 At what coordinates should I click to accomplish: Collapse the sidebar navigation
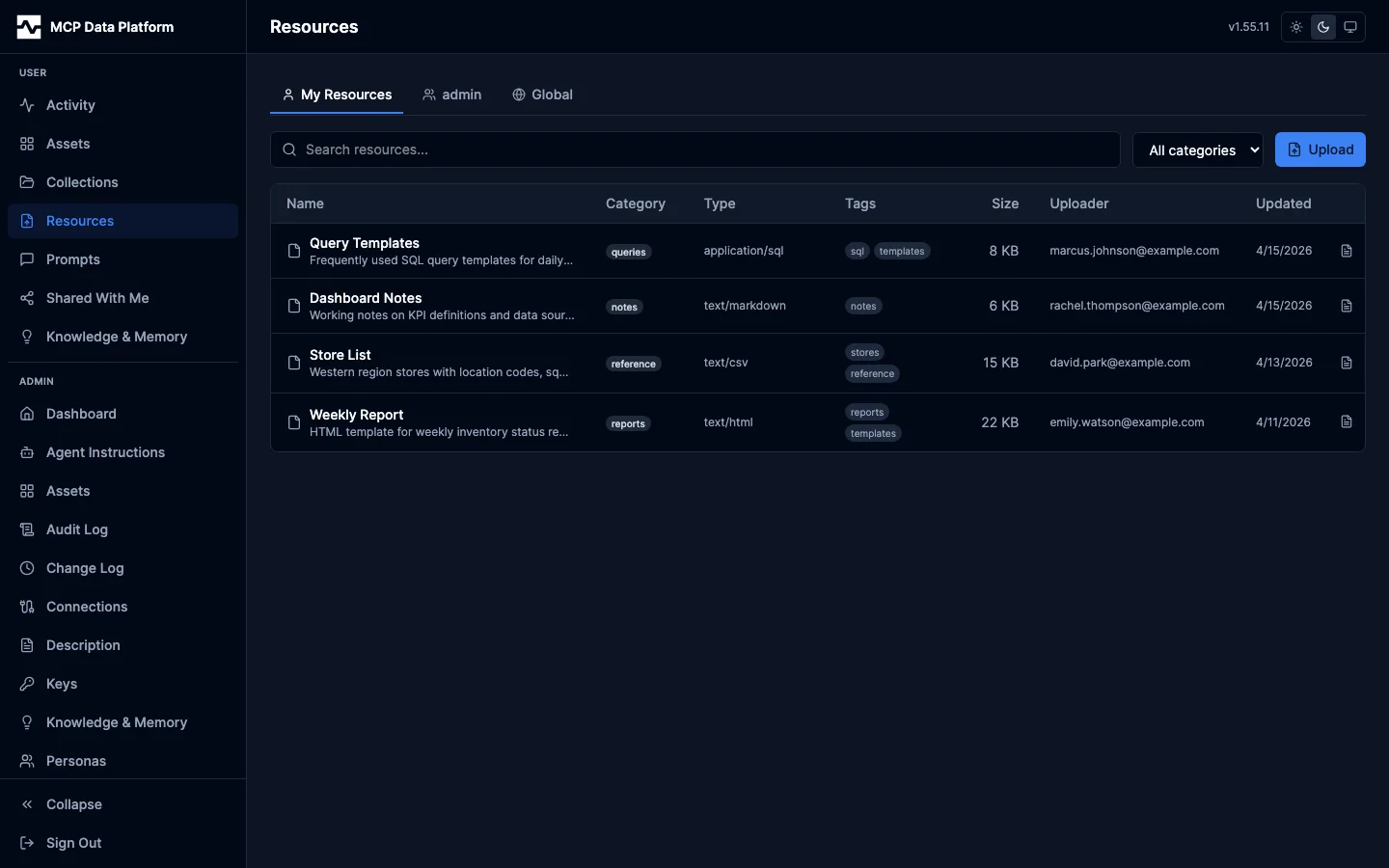pyautogui.click(x=73, y=804)
